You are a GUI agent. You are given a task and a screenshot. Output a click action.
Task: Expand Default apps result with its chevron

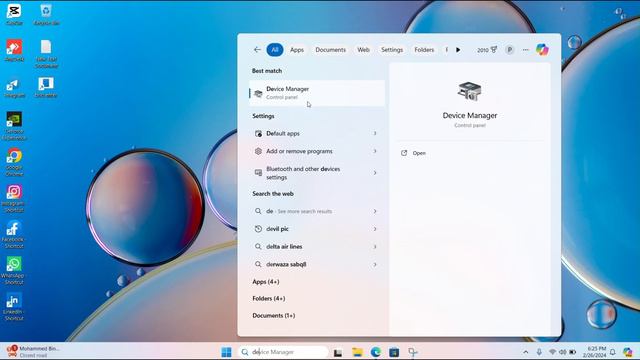[375, 133]
